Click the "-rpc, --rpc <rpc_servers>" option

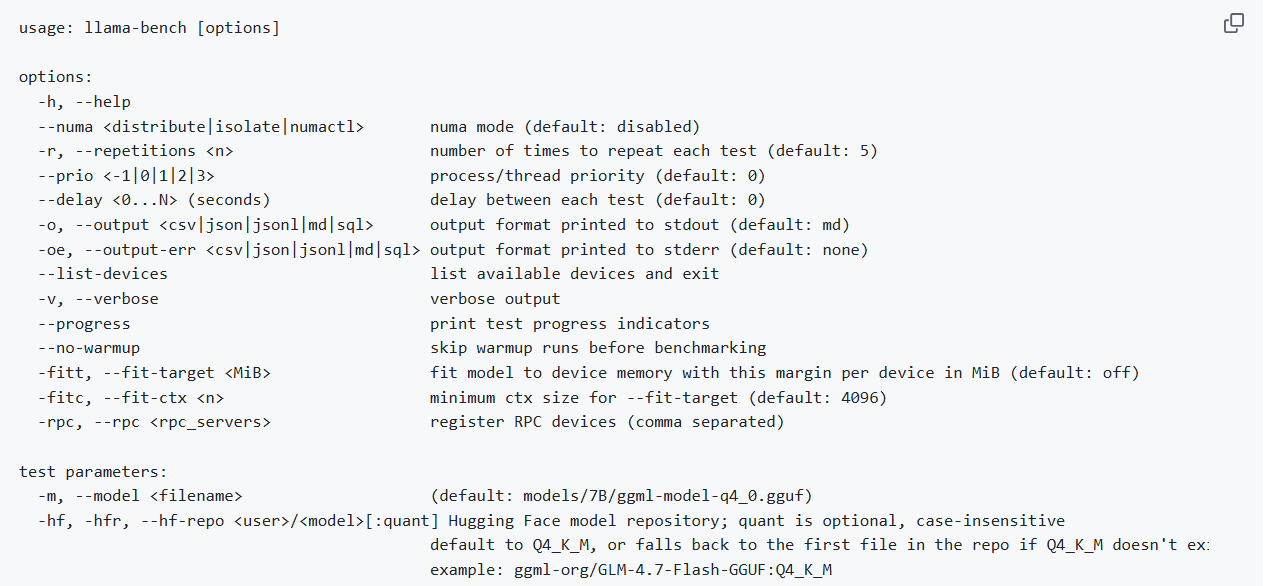(x=154, y=422)
